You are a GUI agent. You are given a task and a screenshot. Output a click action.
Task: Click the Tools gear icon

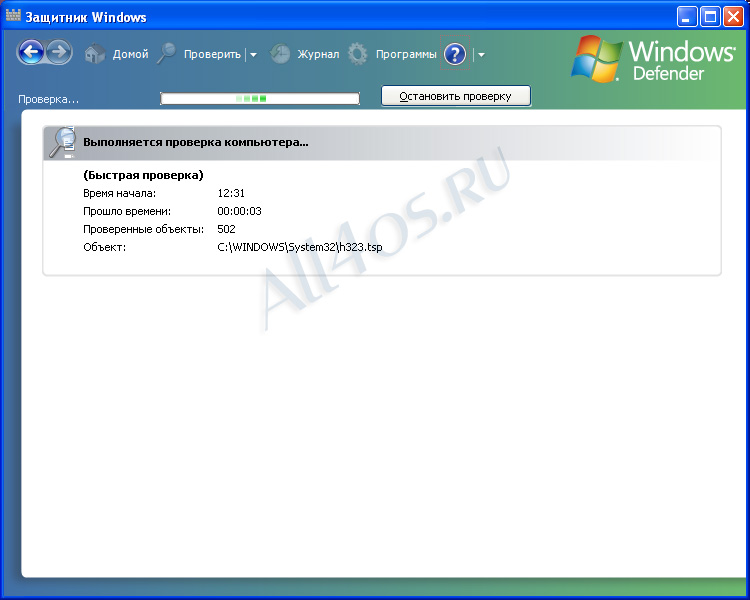point(357,54)
